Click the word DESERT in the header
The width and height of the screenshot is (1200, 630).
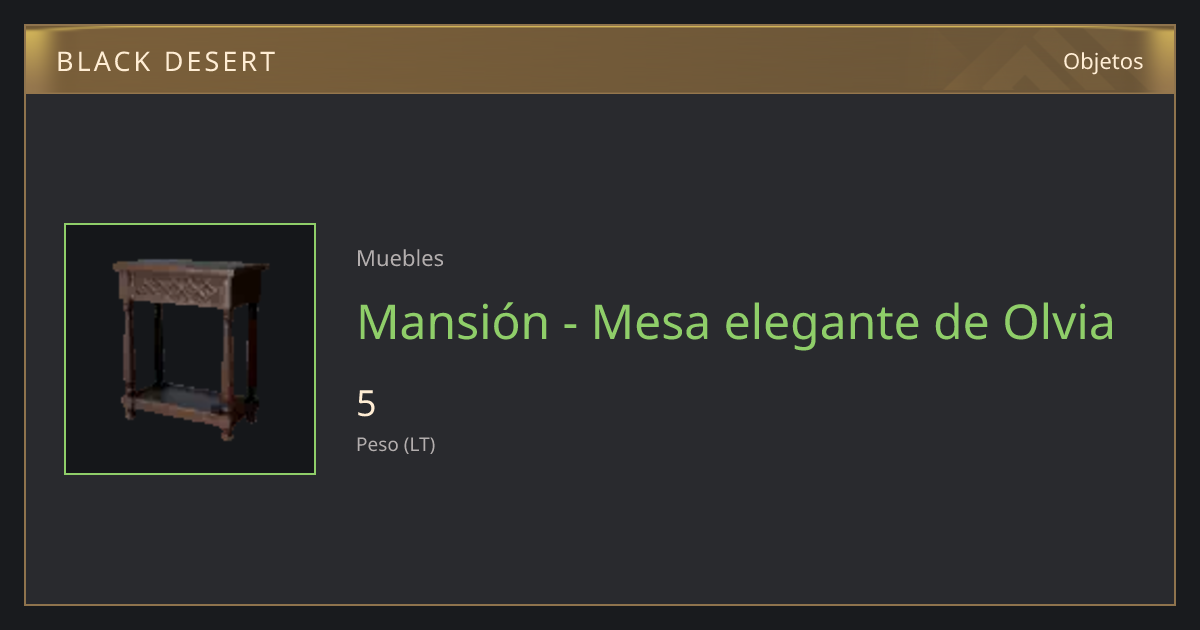click(x=219, y=62)
